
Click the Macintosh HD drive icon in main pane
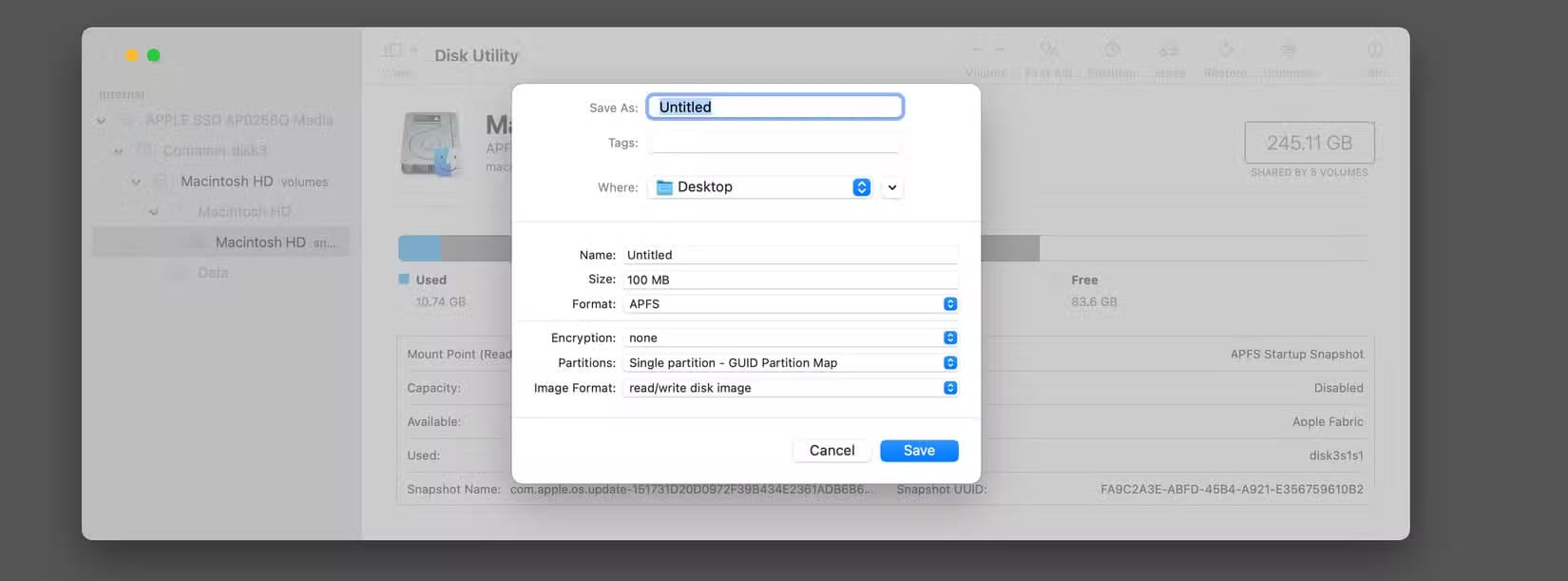(431, 145)
